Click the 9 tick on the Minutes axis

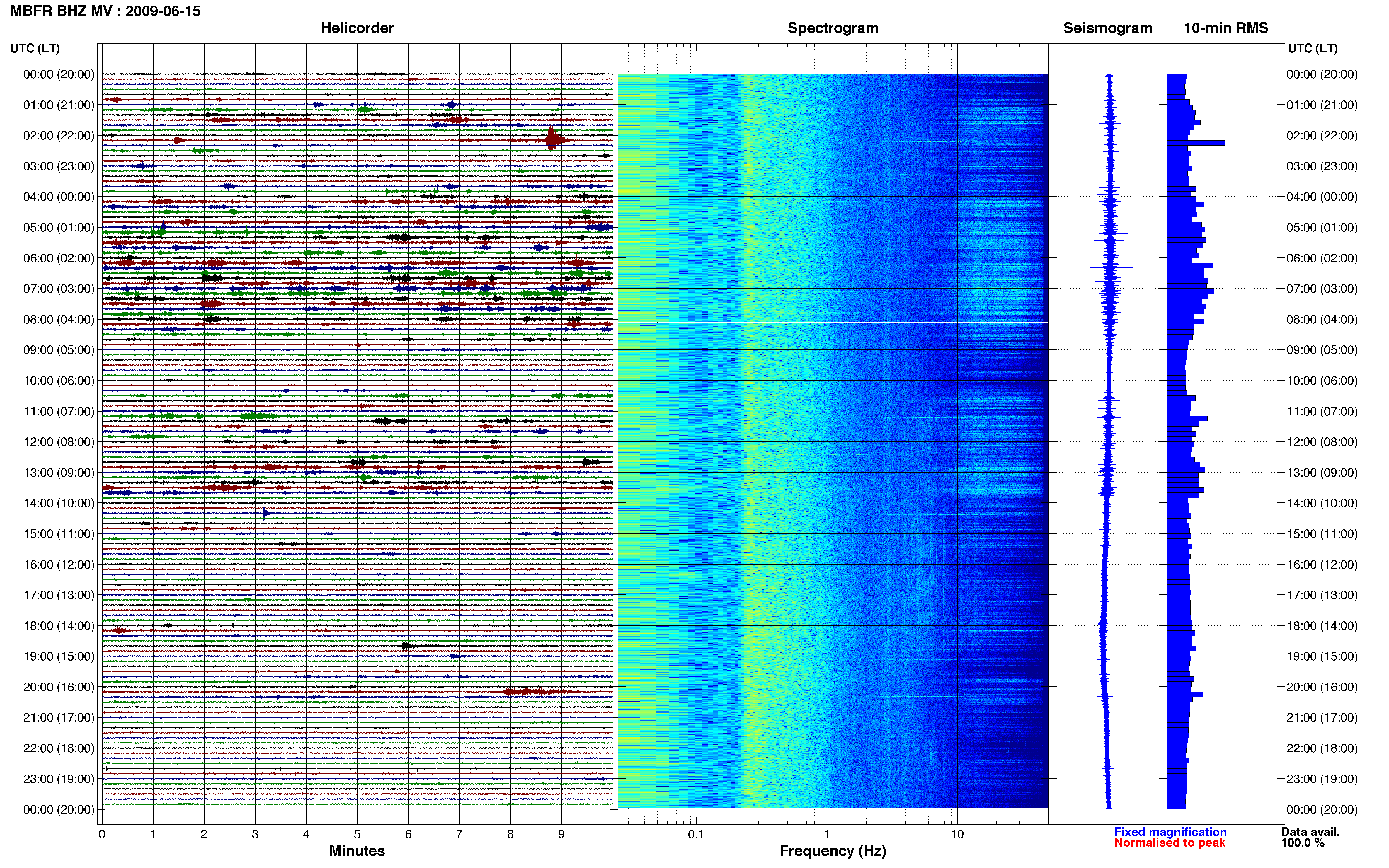[561, 834]
